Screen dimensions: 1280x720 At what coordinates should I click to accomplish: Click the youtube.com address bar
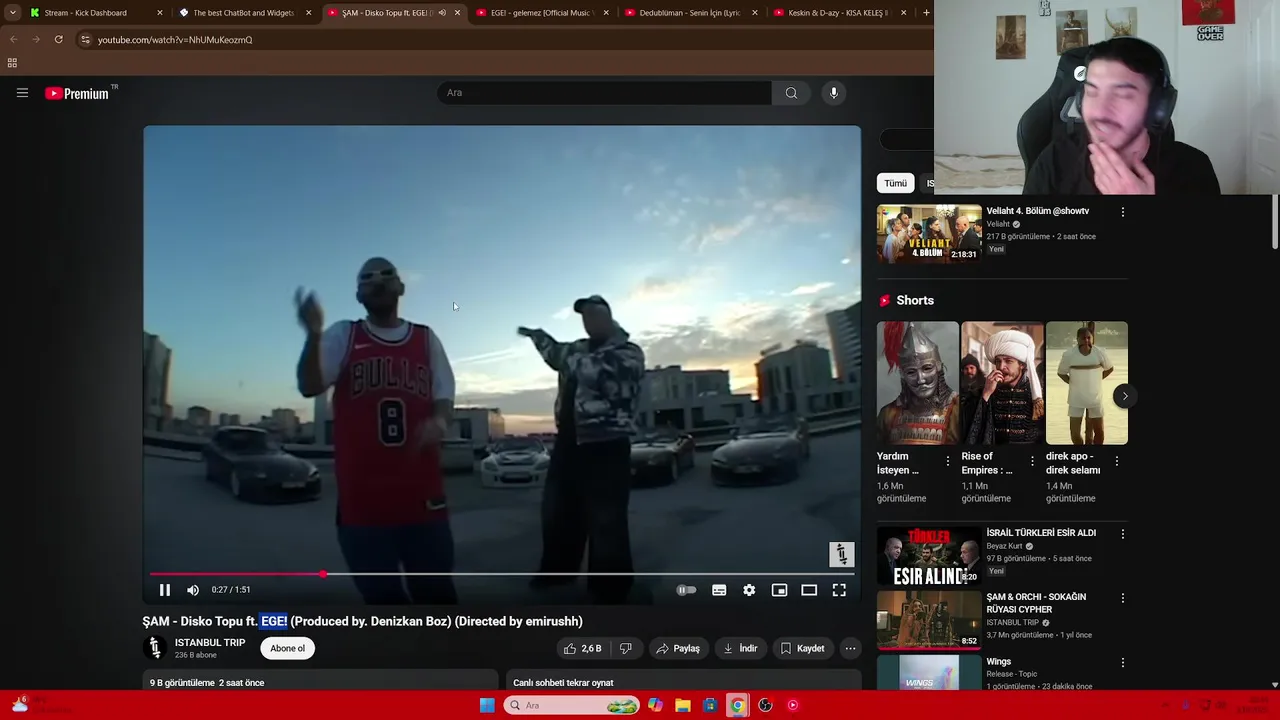pos(500,40)
